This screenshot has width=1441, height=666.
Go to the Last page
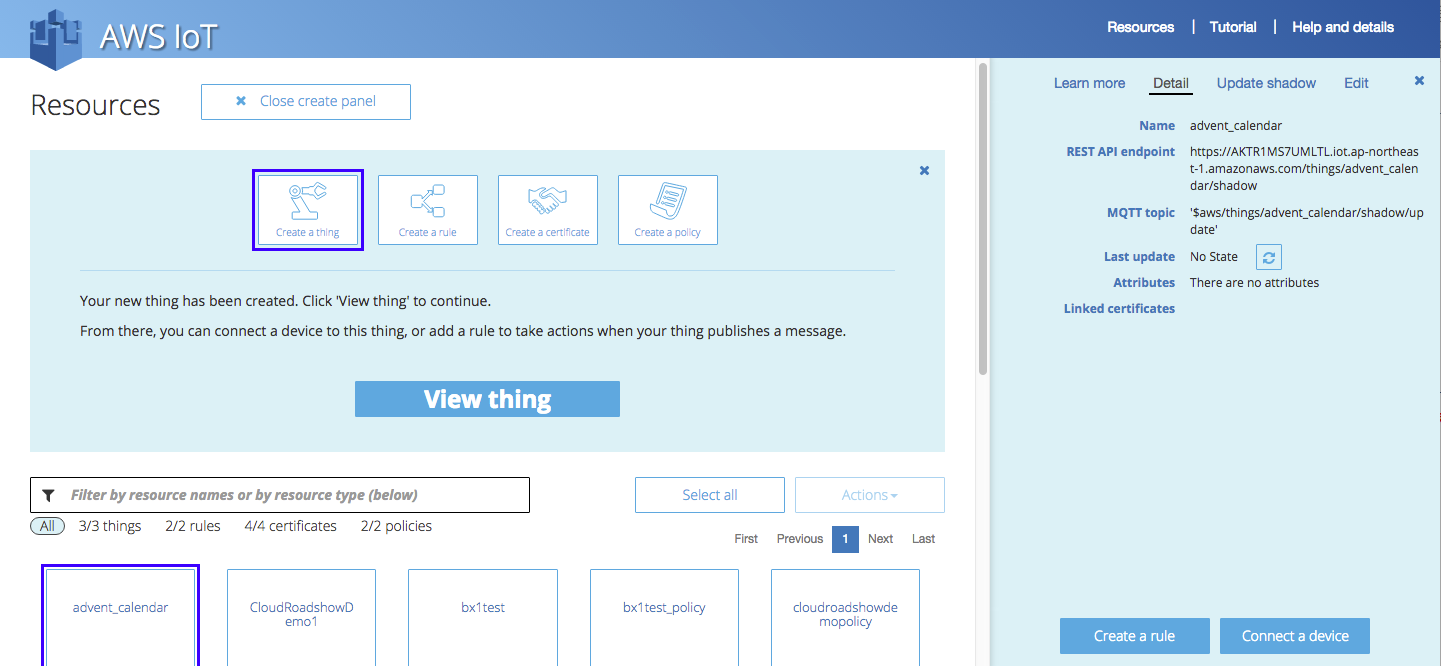pos(923,539)
